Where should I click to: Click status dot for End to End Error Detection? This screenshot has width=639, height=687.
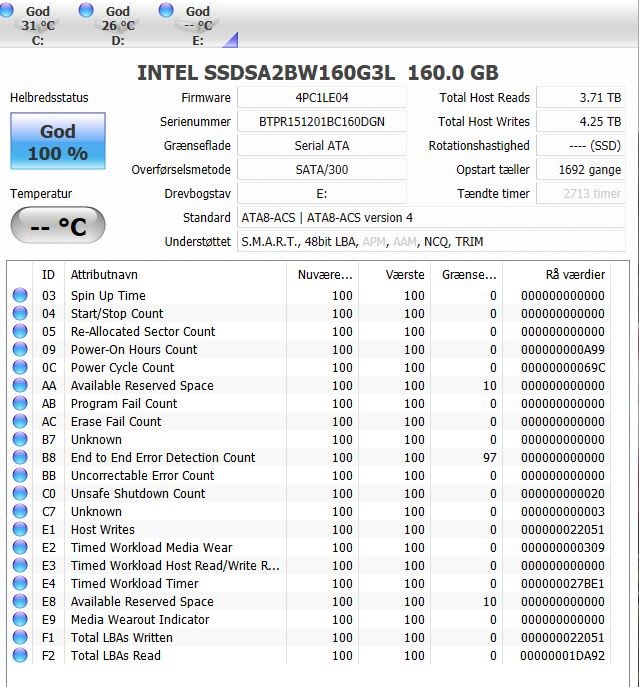click(x=20, y=457)
